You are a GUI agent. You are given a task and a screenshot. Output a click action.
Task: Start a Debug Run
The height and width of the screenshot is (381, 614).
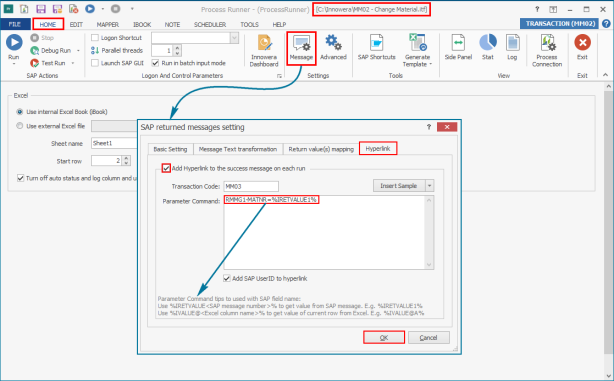(51, 51)
